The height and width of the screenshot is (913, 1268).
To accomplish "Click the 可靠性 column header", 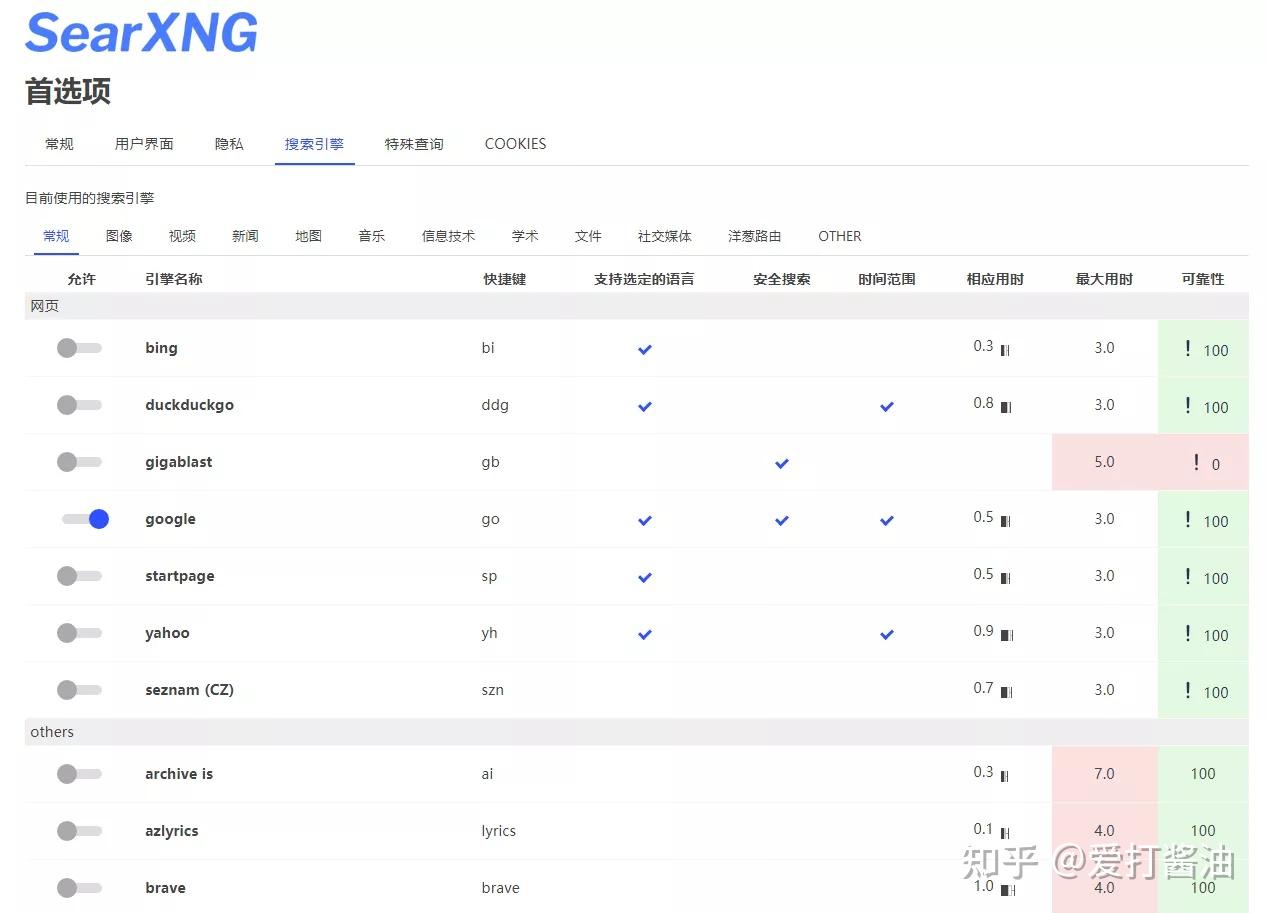I will (x=1203, y=279).
